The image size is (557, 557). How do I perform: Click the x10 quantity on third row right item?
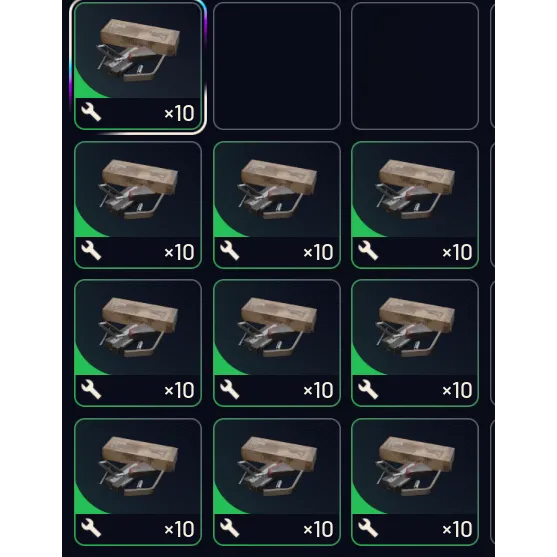click(457, 390)
